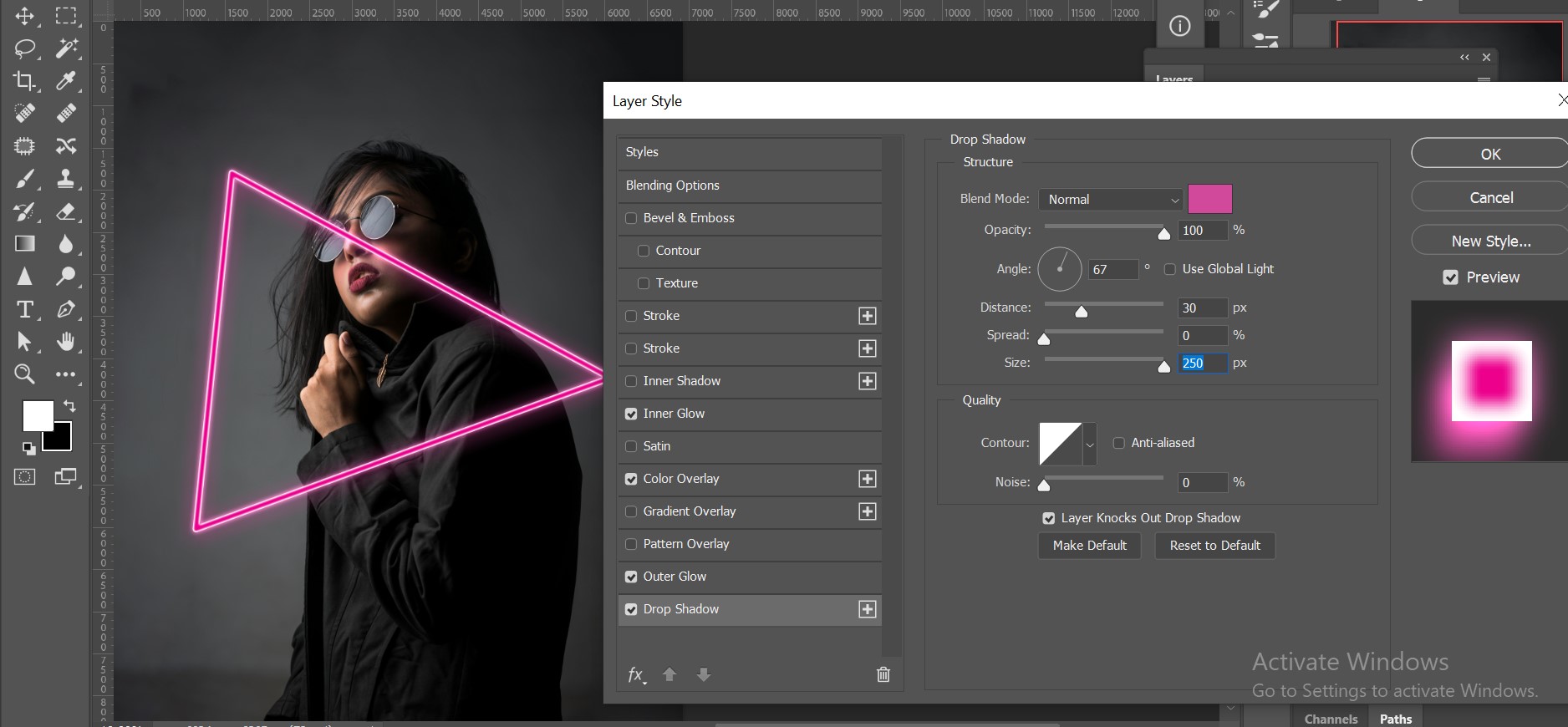Open the Contour picker dropdown arrow

tap(1090, 444)
